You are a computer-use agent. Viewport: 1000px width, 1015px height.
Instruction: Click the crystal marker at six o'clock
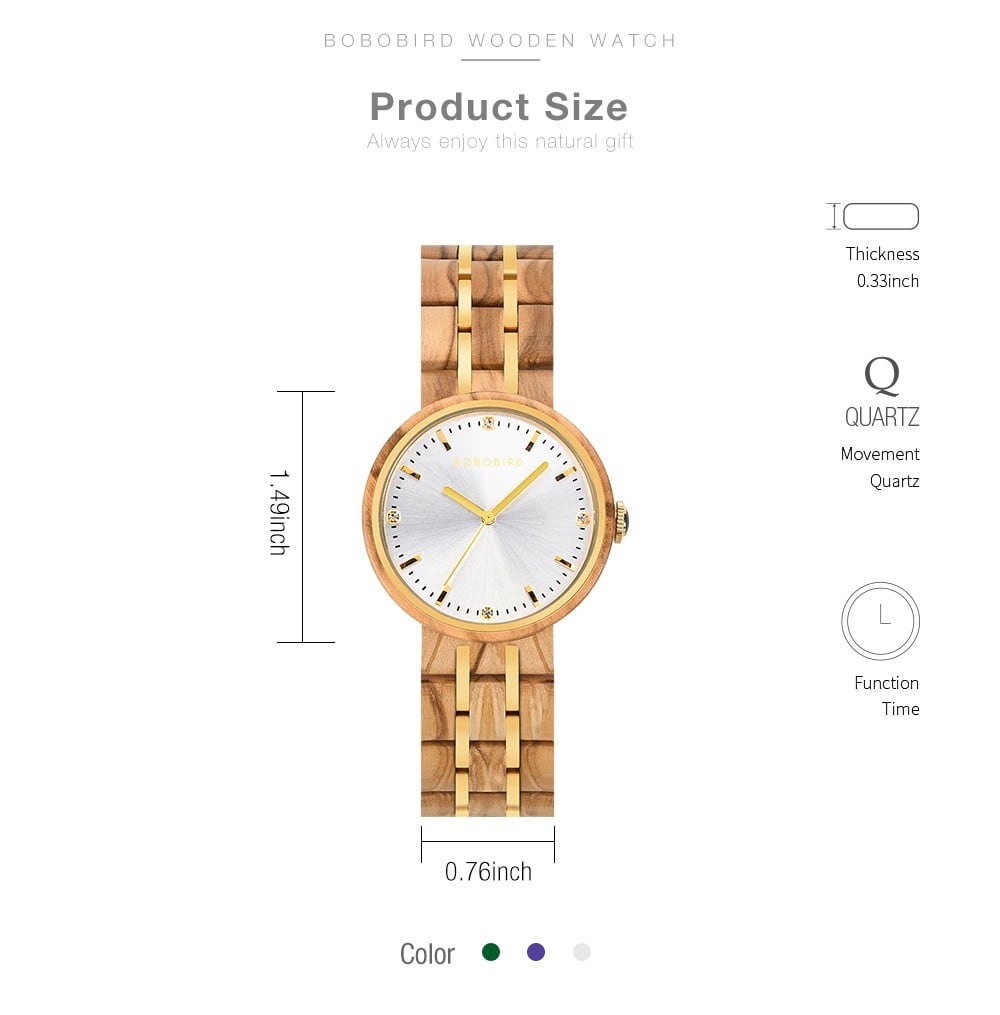(x=487, y=612)
